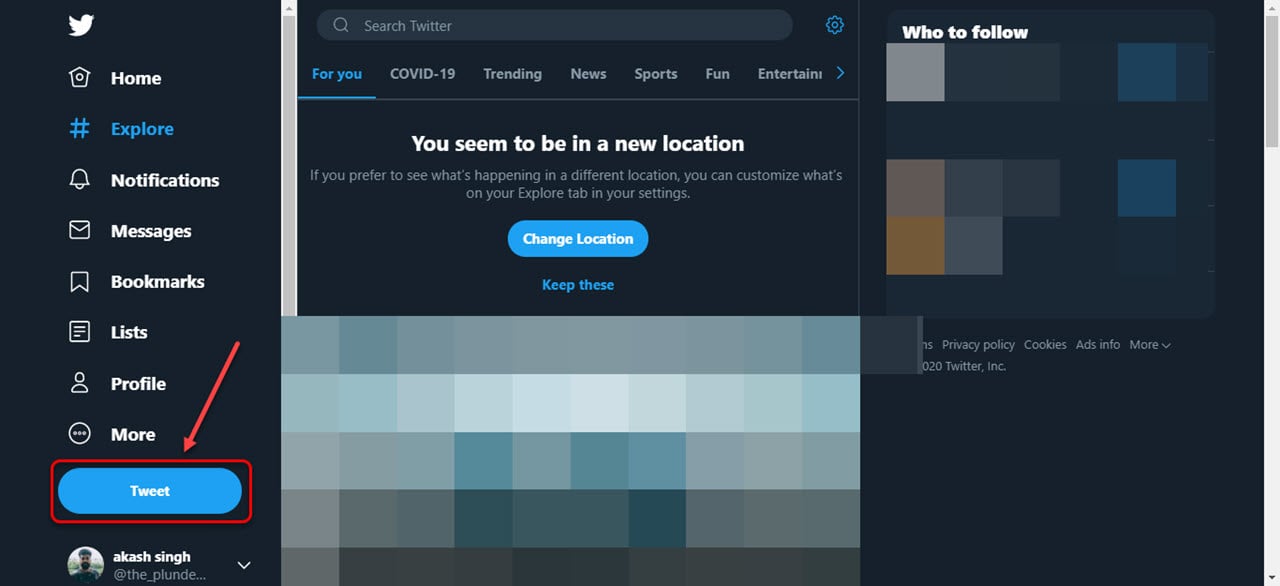This screenshot has width=1280, height=586.
Task: Click akash singh's profile avatar
Action: point(86,565)
